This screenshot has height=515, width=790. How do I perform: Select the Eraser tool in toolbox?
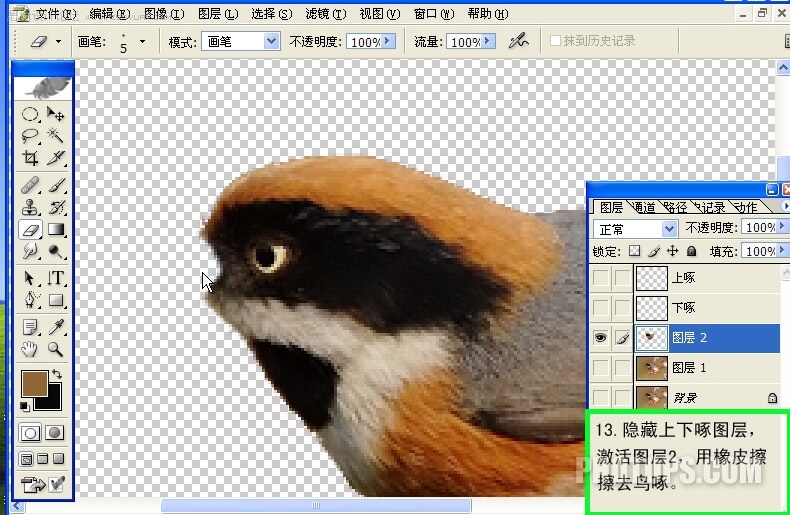pos(30,230)
